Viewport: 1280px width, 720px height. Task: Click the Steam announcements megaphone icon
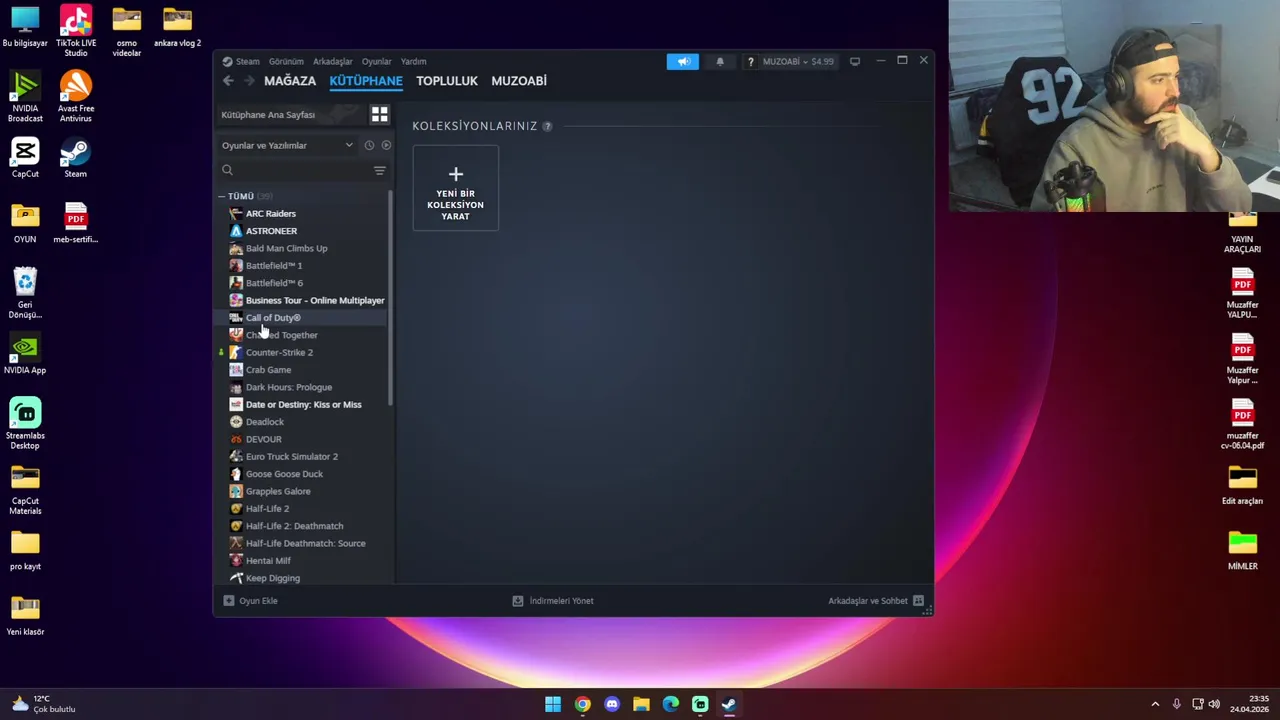click(x=683, y=62)
